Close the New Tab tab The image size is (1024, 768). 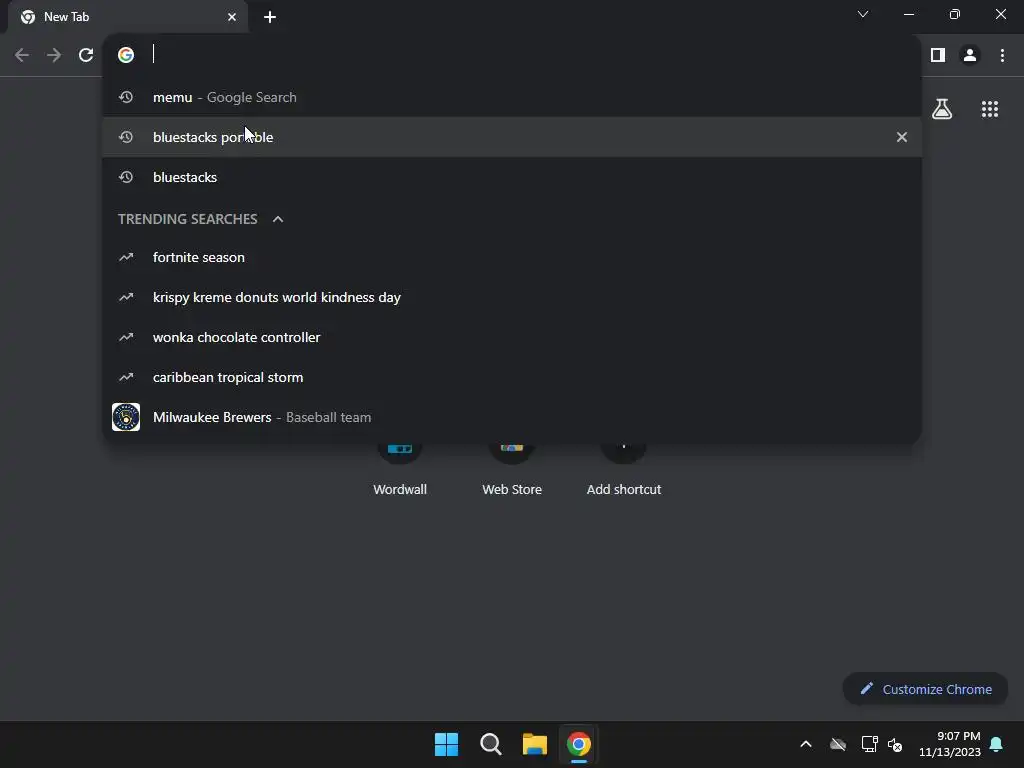[x=232, y=17]
